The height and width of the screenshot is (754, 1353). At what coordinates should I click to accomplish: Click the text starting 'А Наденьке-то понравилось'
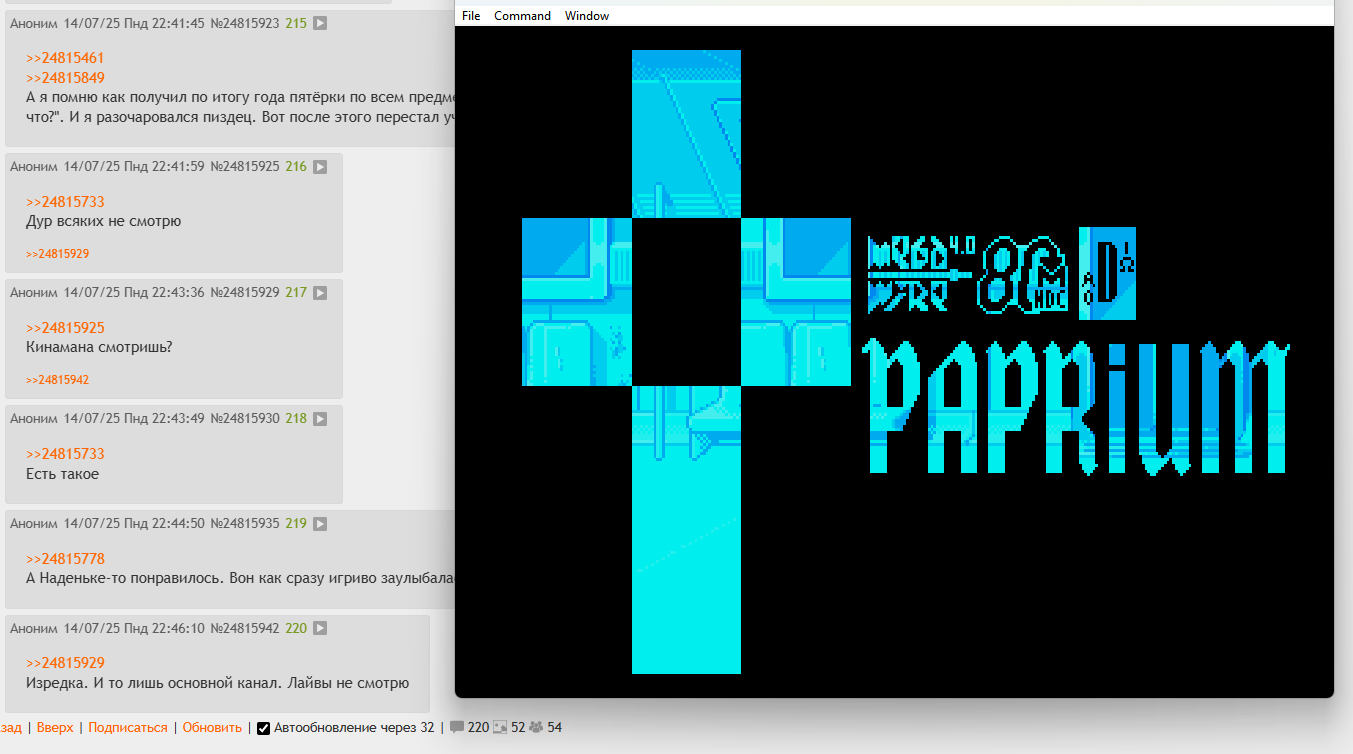pos(240,579)
